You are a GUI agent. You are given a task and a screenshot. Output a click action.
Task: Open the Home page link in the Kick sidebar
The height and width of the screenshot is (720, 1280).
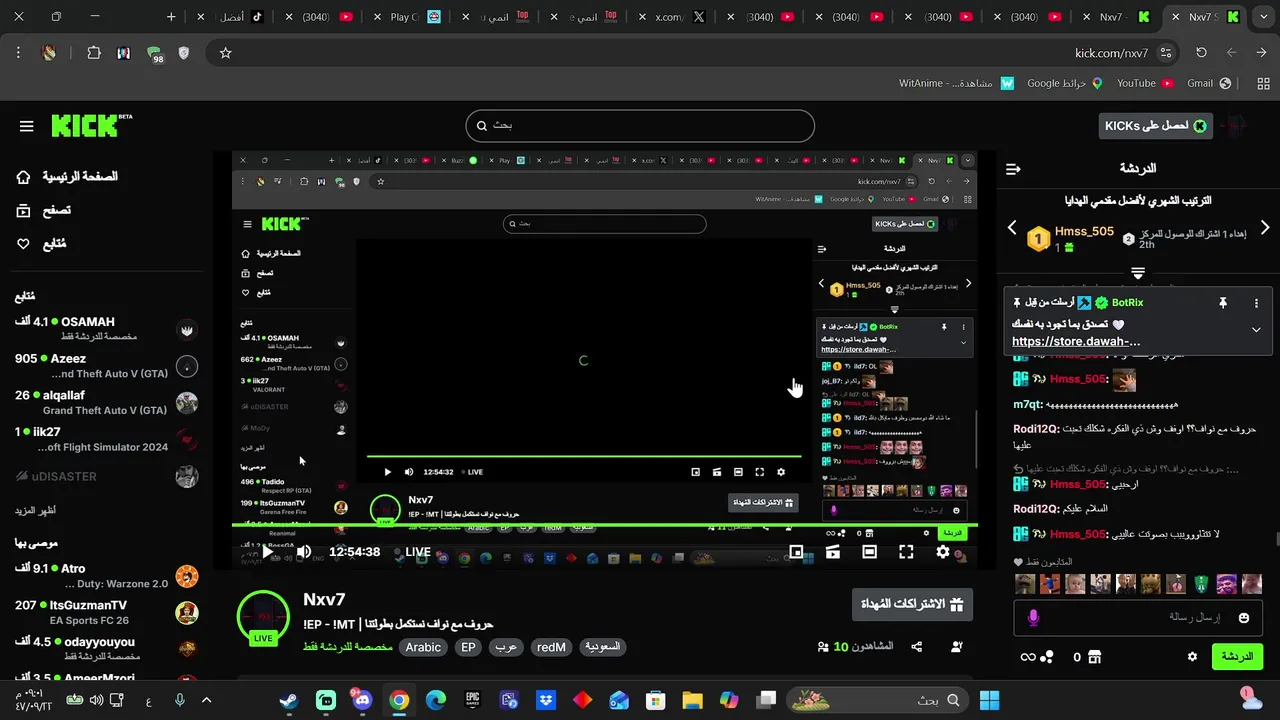click(x=67, y=177)
